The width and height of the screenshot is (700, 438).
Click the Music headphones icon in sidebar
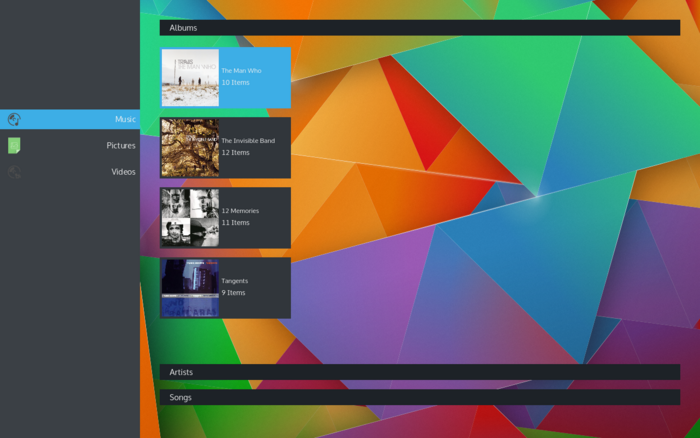(14, 120)
